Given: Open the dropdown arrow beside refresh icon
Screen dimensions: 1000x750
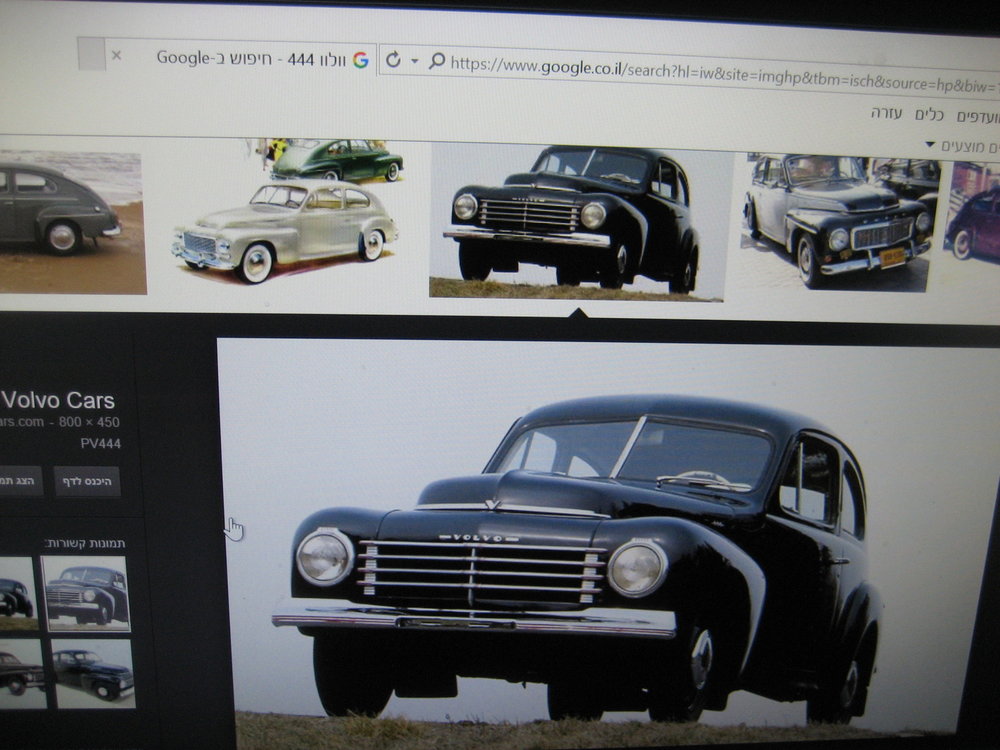Looking at the screenshot, I should pyautogui.click(x=415, y=61).
